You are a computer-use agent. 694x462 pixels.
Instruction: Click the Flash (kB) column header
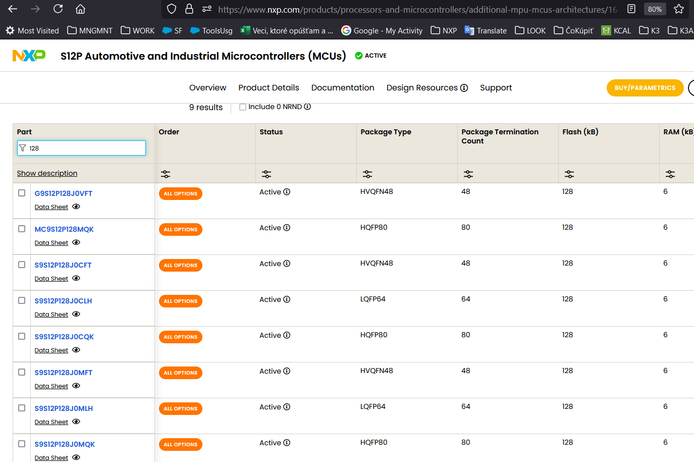point(580,132)
